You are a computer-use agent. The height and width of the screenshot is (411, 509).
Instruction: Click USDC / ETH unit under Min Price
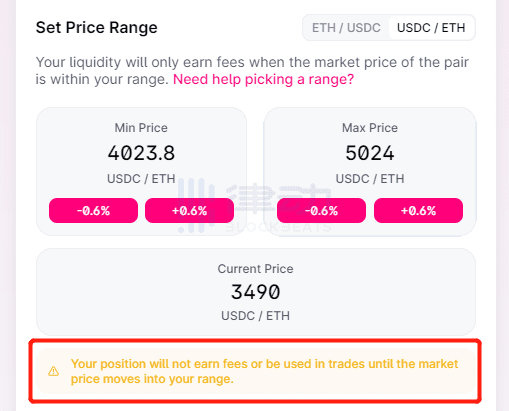tap(141, 179)
